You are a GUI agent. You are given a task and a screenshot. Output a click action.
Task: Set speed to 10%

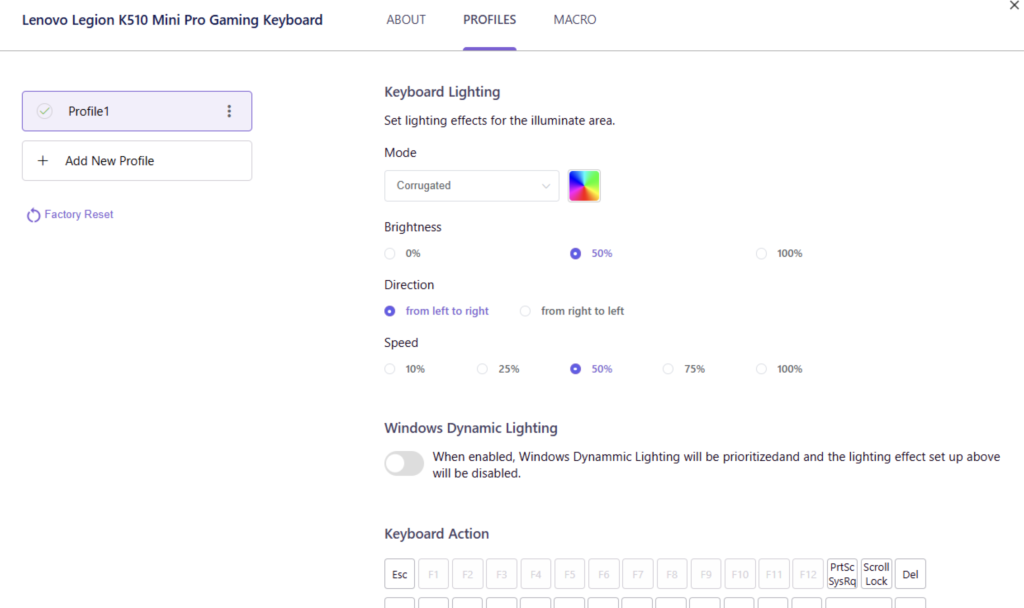pyautogui.click(x=390, y=369)
